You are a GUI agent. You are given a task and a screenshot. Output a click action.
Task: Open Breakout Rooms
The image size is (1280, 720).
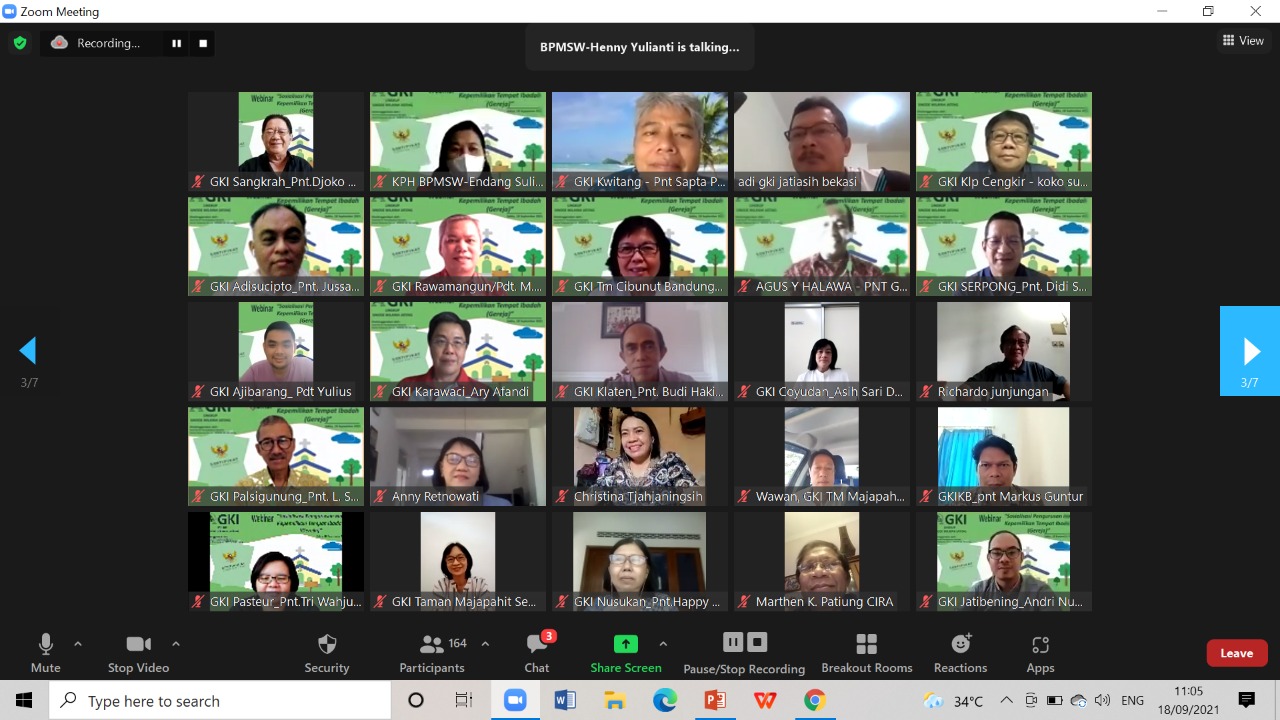[x=866, y=652]
